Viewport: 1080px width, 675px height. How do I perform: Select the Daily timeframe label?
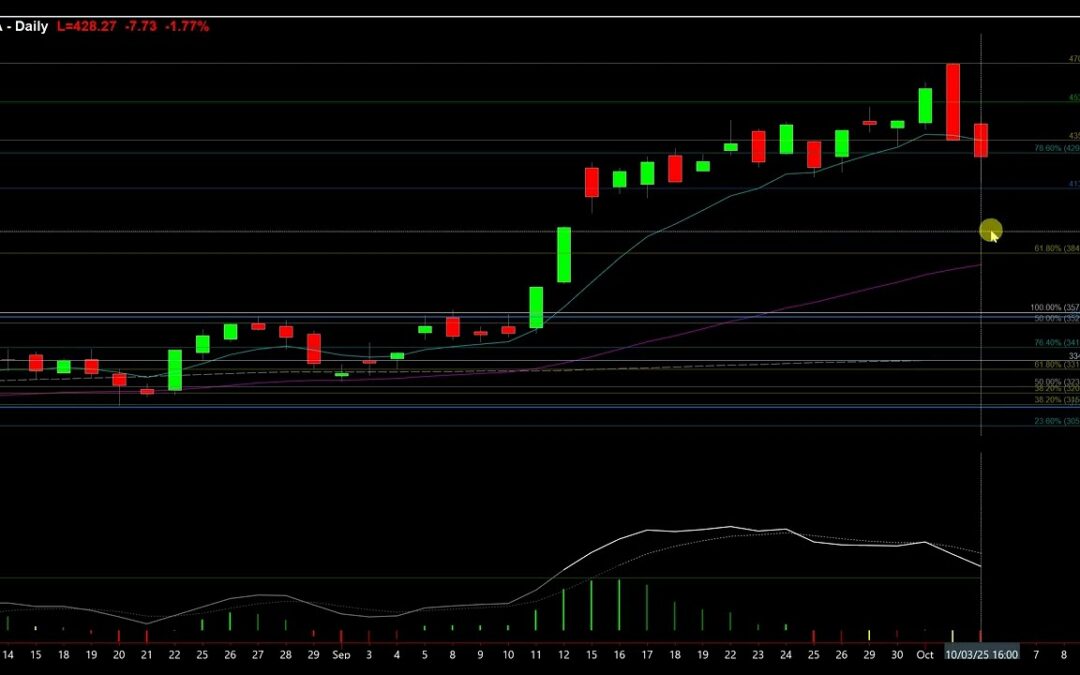31,26
